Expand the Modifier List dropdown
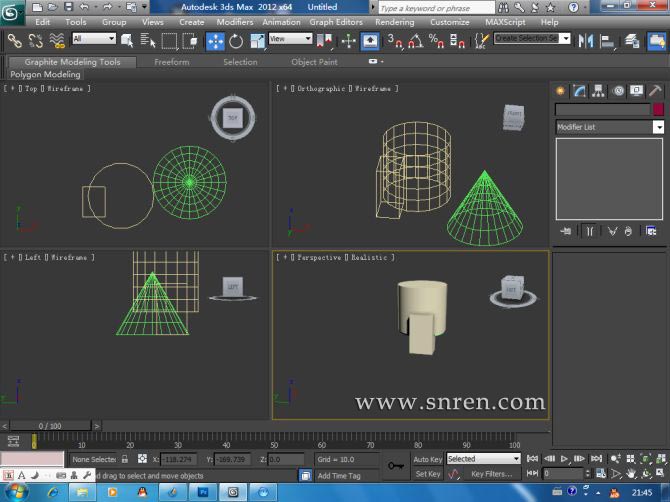This screenshot has height=502, width=670. [658, 127]
